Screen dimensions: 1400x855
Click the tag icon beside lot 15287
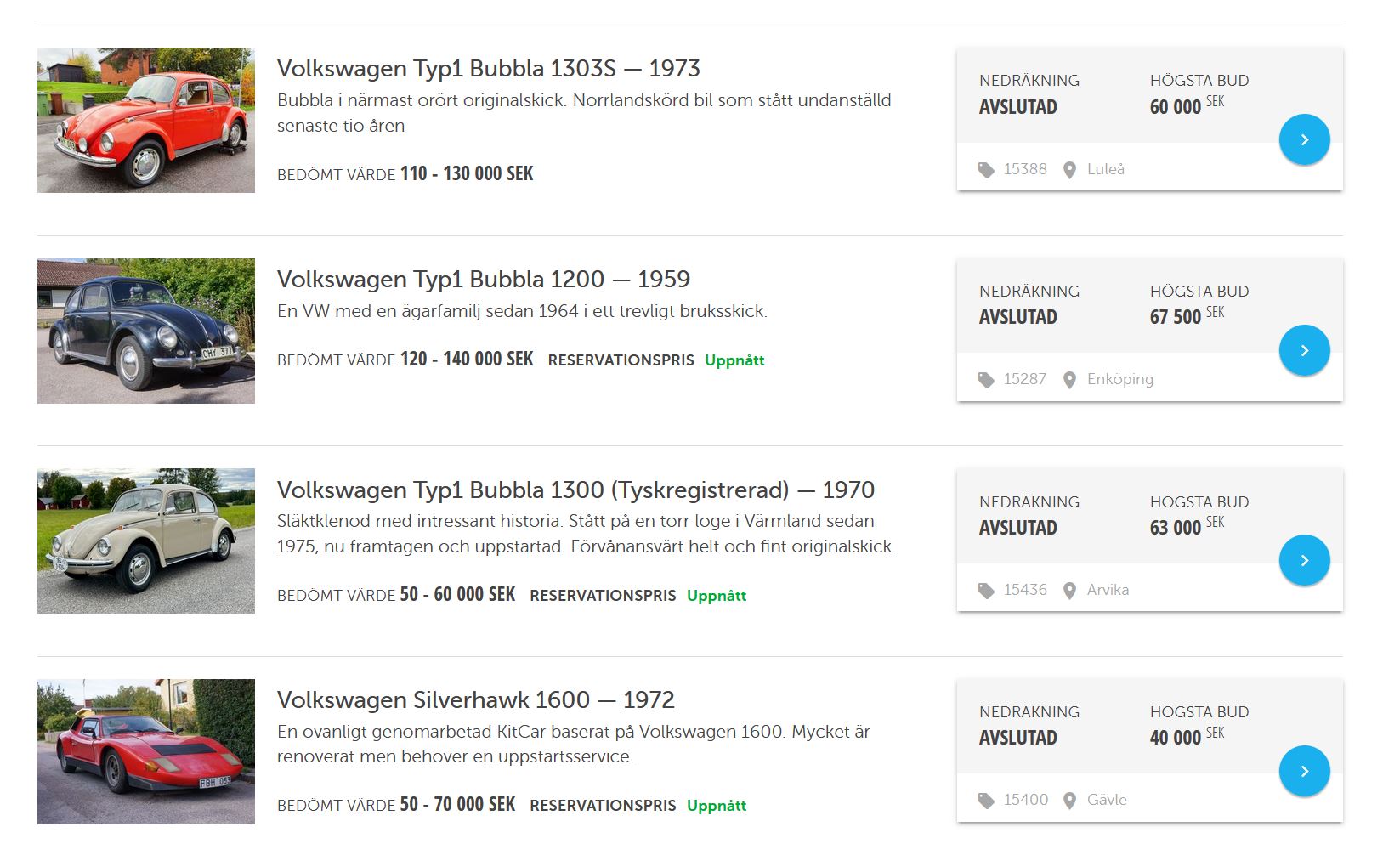pos(986,380)
